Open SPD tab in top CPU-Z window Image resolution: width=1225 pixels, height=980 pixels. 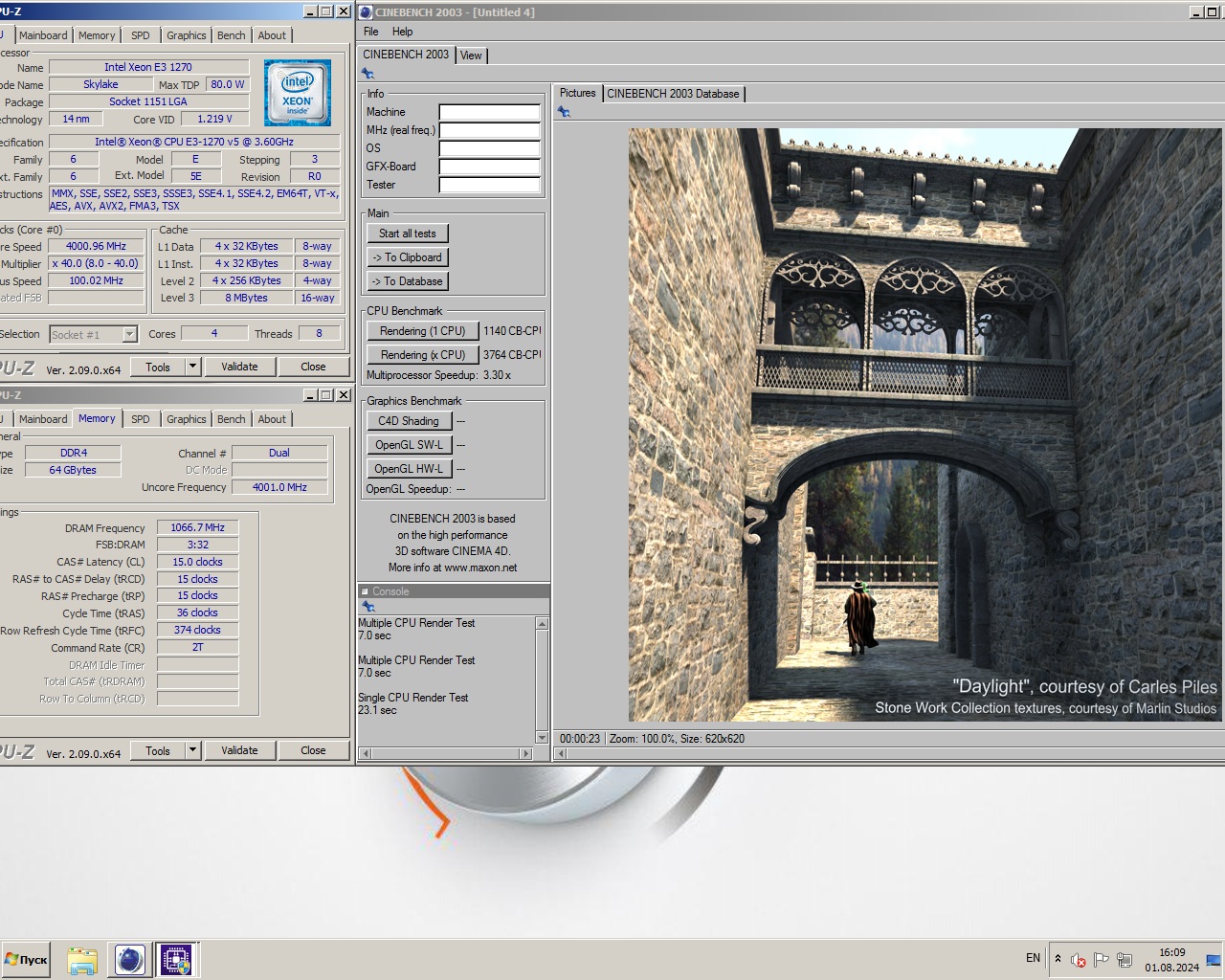[141, 35]
